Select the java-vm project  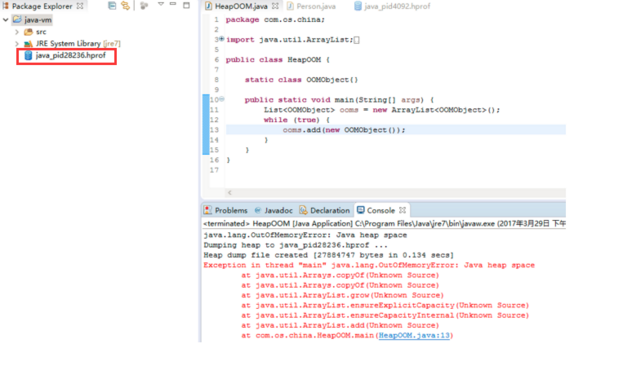[x=38, y=20]
